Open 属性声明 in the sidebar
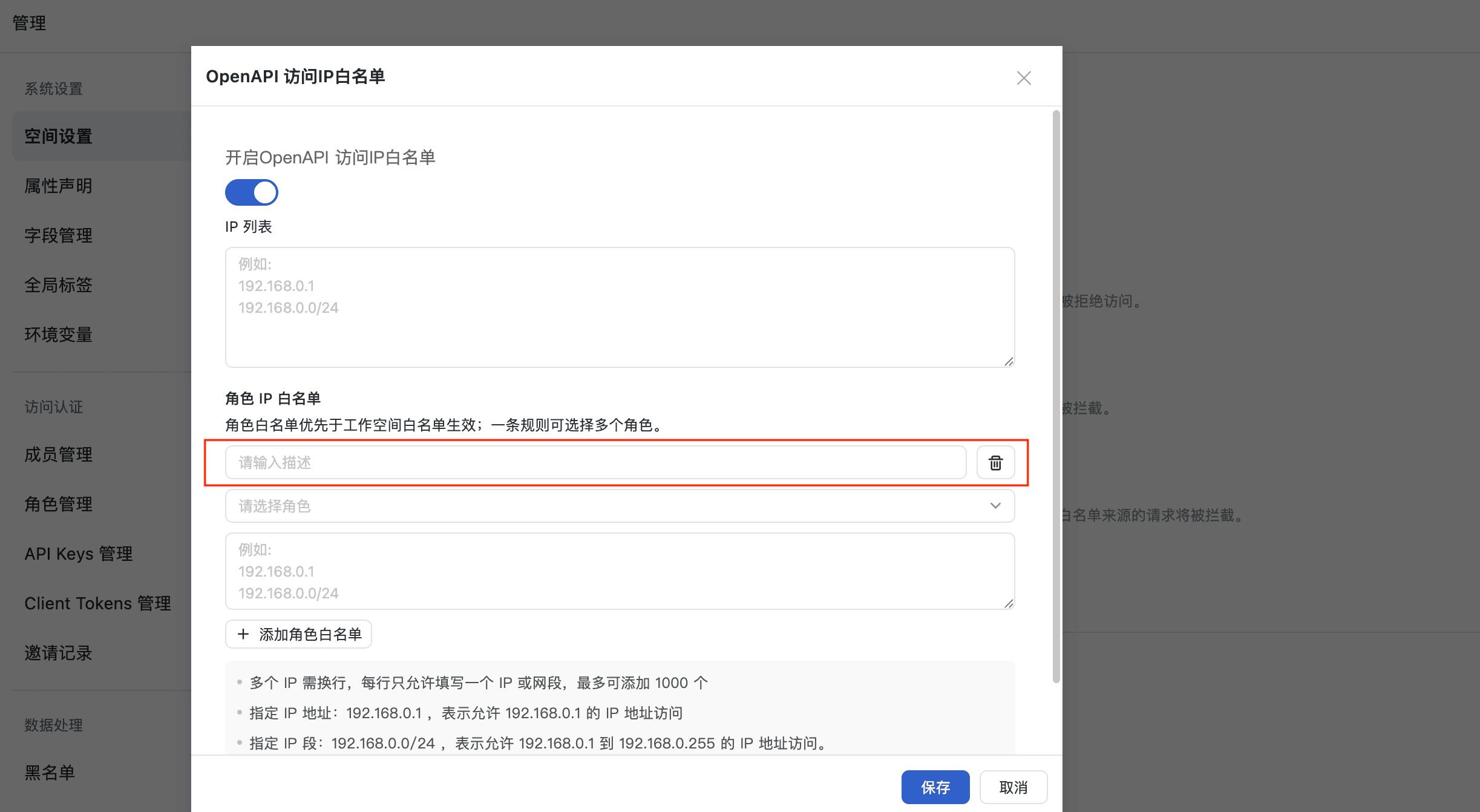Viewport: 1480px width, 812px height. [x=58, y=186]
